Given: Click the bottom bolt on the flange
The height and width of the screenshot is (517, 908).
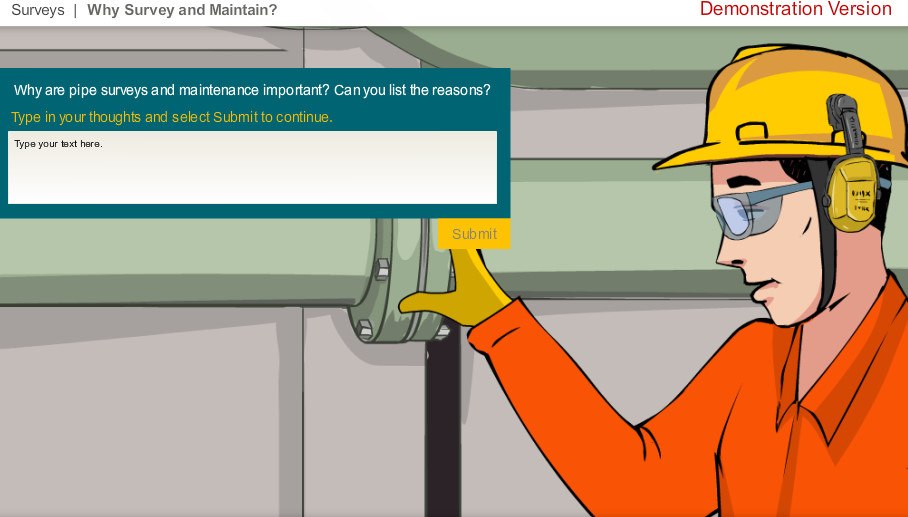Looking at the screenshot, I should (x=365, y=328).
